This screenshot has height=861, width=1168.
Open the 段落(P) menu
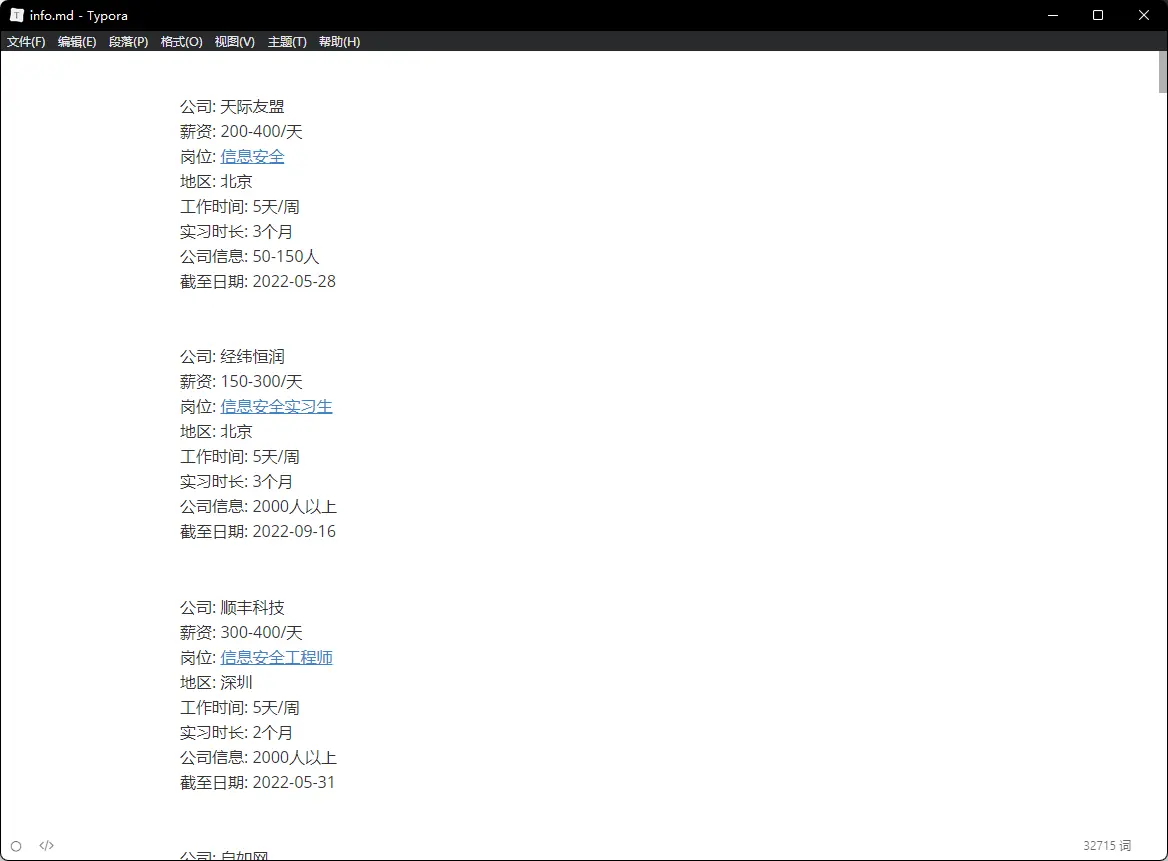[x=128, y=42]
